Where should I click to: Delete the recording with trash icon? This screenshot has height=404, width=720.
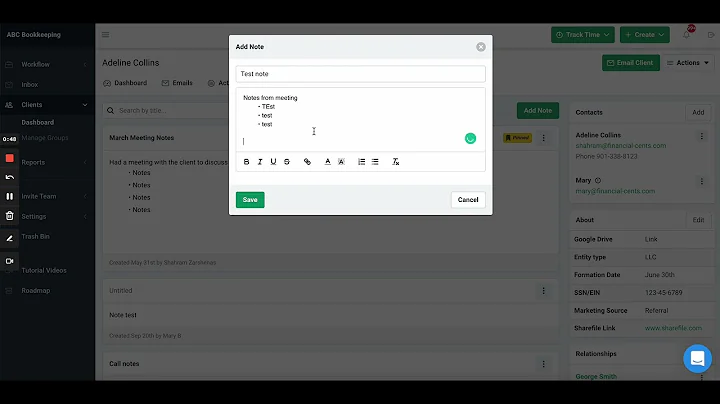(x=10, y=216)
